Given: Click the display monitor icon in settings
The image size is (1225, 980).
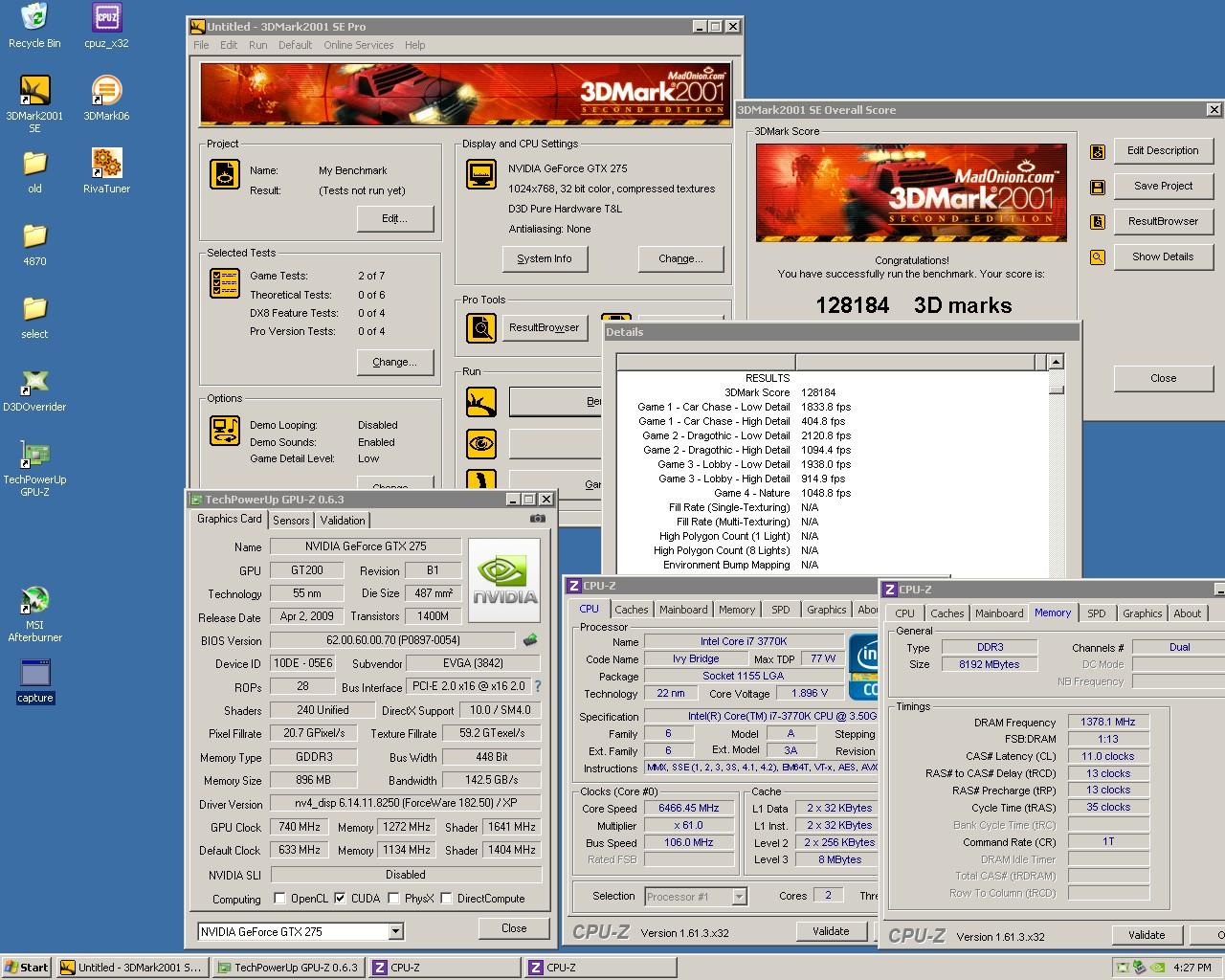Looking at the screenshot, I should (480, 174).
